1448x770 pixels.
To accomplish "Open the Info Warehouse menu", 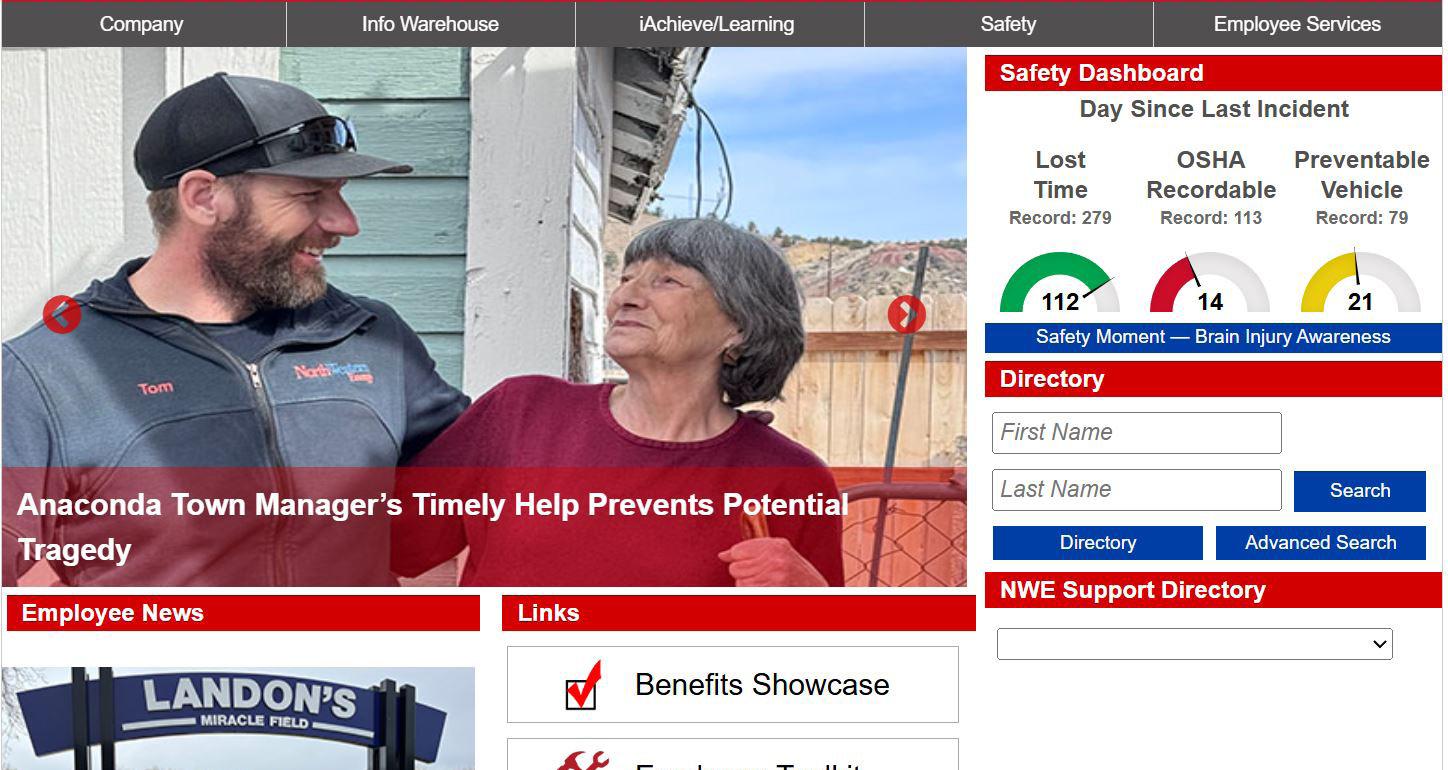I will (430, 24).
